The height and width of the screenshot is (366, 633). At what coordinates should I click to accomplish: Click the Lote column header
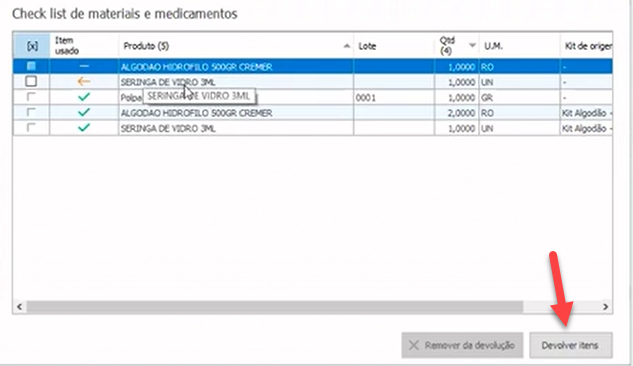394,46
